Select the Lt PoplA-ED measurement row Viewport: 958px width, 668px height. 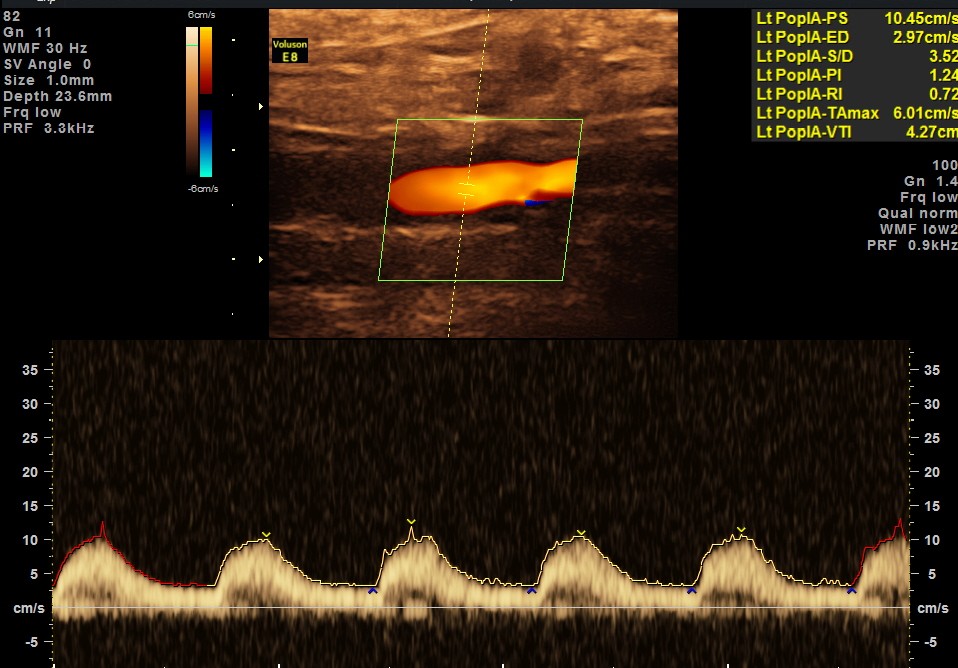854,37
